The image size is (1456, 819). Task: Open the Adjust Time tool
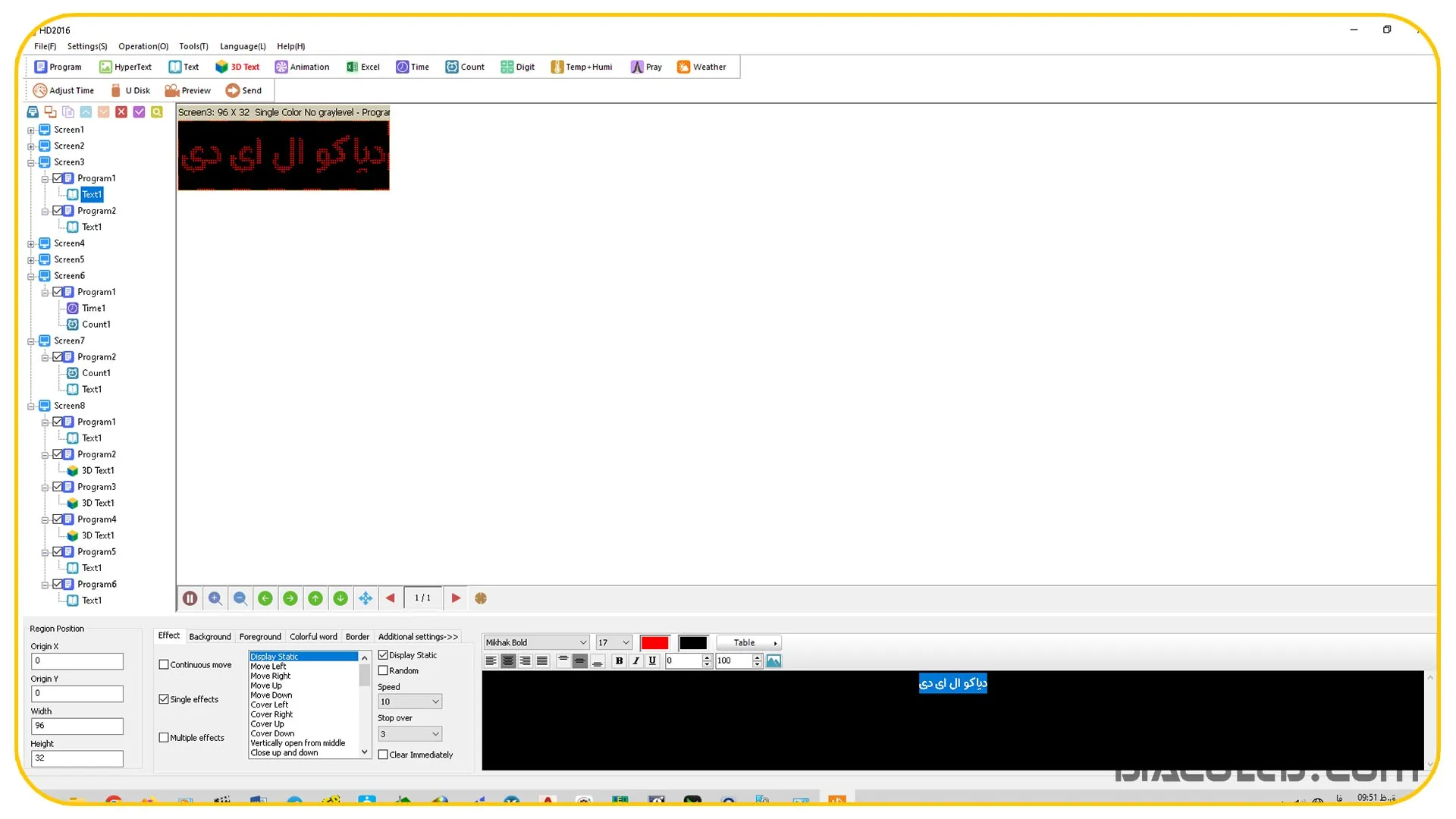coord(64,90)
